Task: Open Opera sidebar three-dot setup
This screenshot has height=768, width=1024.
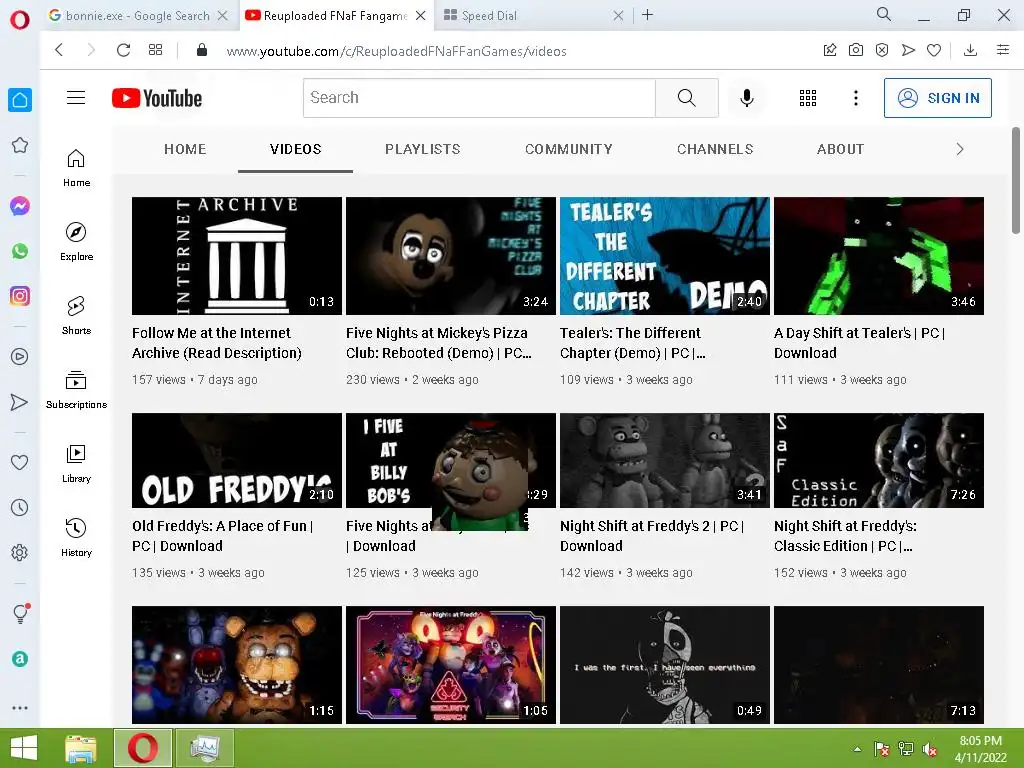Action: click(x=20, y=708)
